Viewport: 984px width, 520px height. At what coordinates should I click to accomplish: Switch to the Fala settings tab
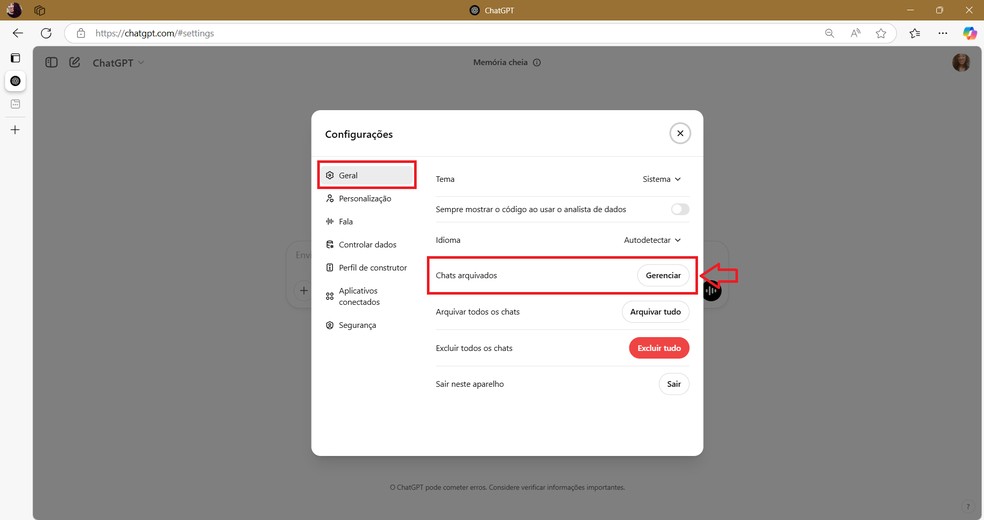click(x=340, y=221)
